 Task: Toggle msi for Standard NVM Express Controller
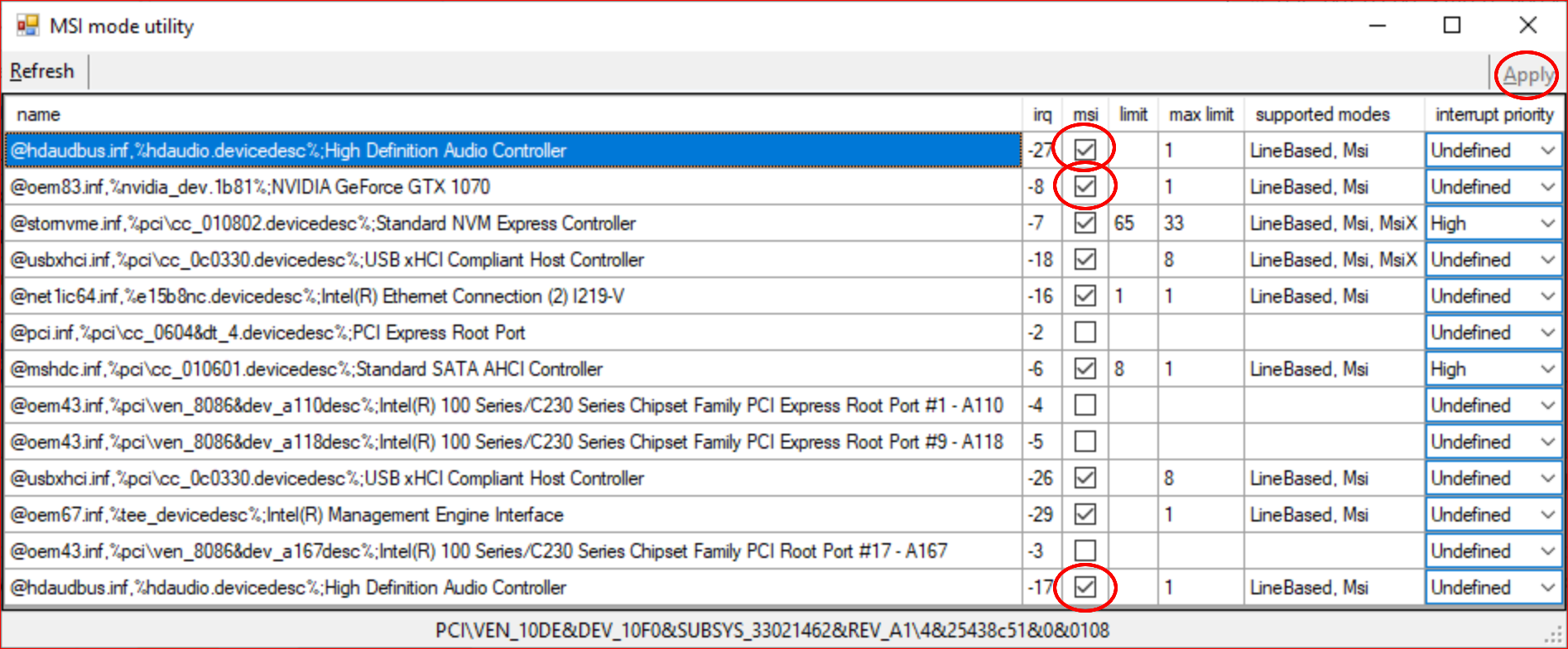point(1085,223)
